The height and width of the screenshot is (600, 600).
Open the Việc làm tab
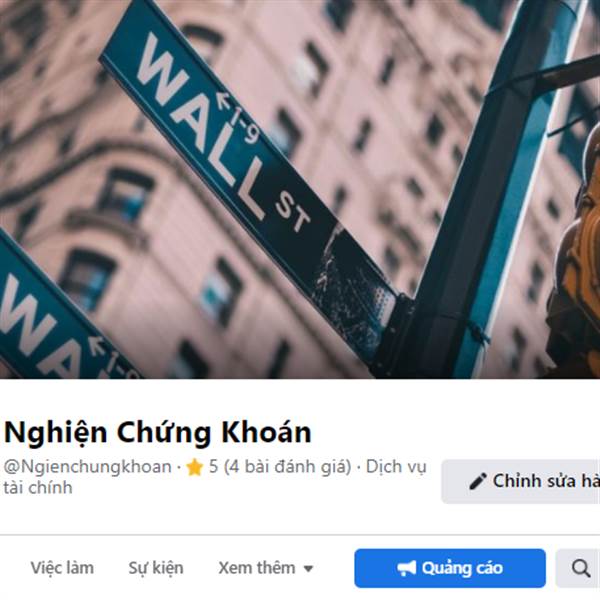[62, 568]
